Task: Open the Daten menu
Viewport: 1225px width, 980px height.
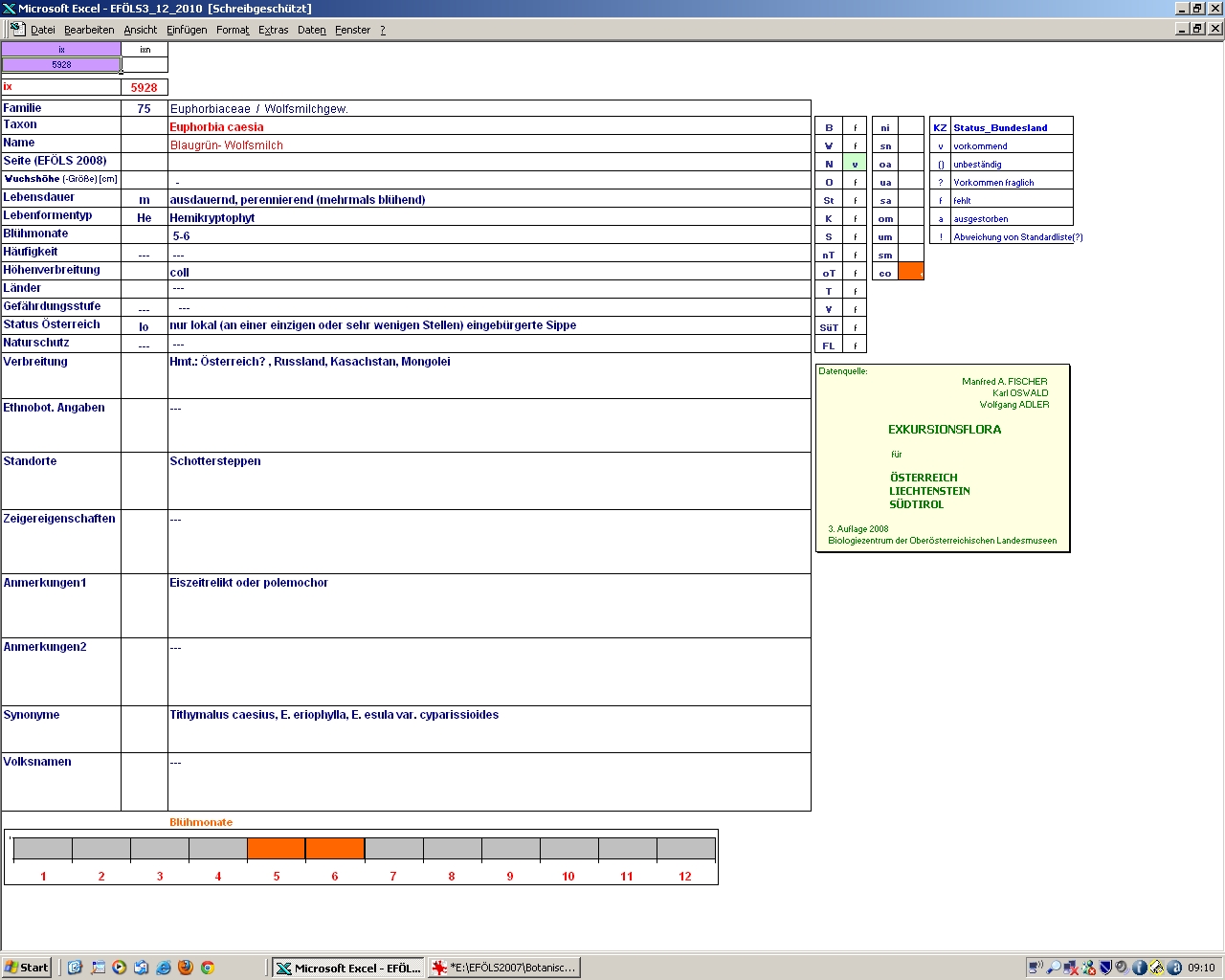Action: point(311,30)
